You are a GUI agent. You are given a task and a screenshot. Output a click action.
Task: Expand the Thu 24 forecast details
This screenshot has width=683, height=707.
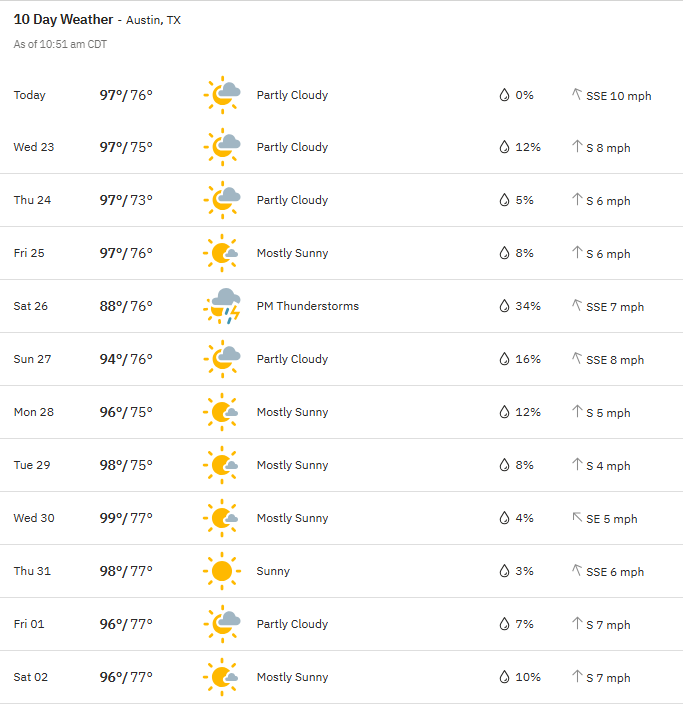click(x=341, y=200)
